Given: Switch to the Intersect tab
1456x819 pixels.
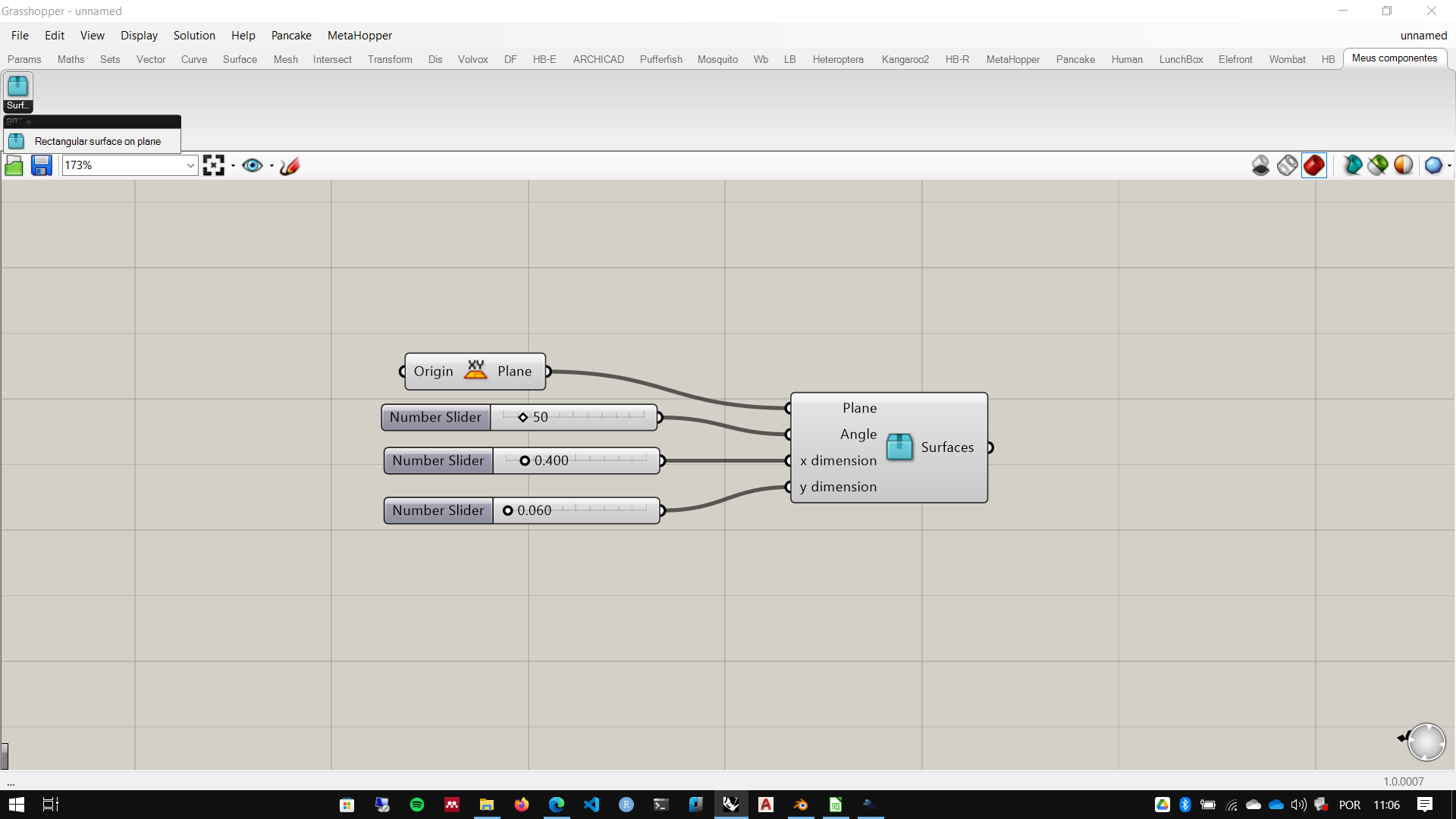Looking at the screenshot, I should pos(332,59).
